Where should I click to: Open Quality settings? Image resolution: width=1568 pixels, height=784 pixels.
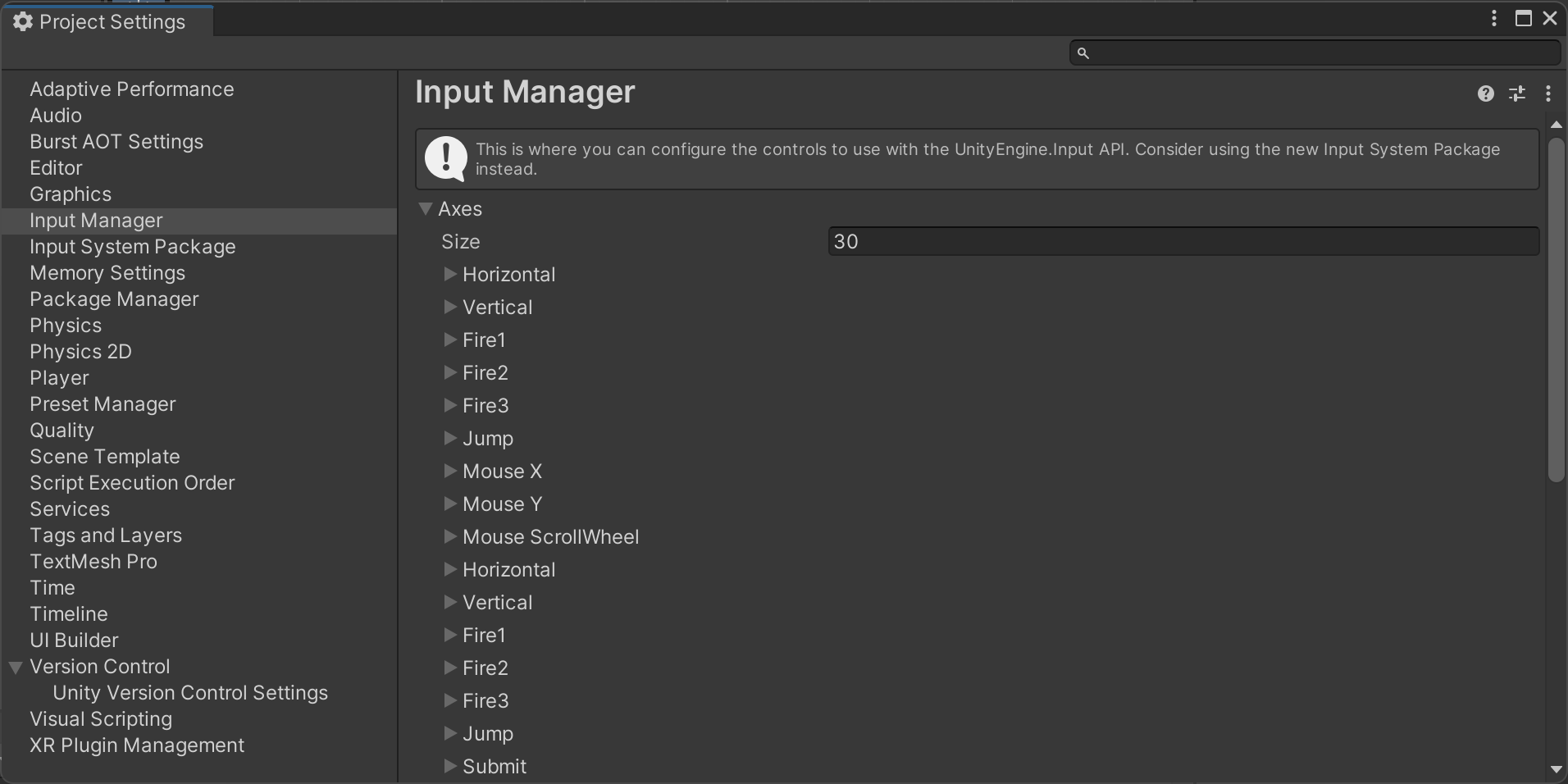[x=62, y=430]
